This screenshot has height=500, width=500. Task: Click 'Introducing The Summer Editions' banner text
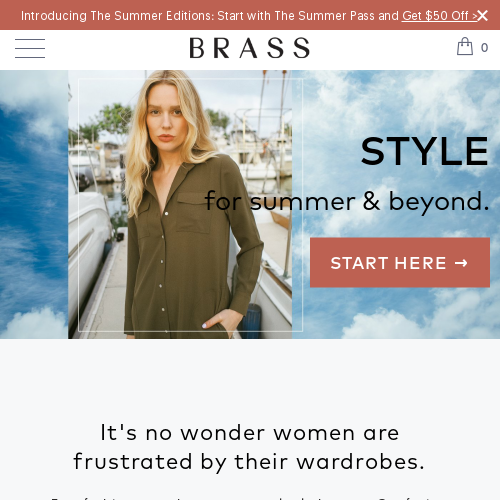click(x=117, y=16)
